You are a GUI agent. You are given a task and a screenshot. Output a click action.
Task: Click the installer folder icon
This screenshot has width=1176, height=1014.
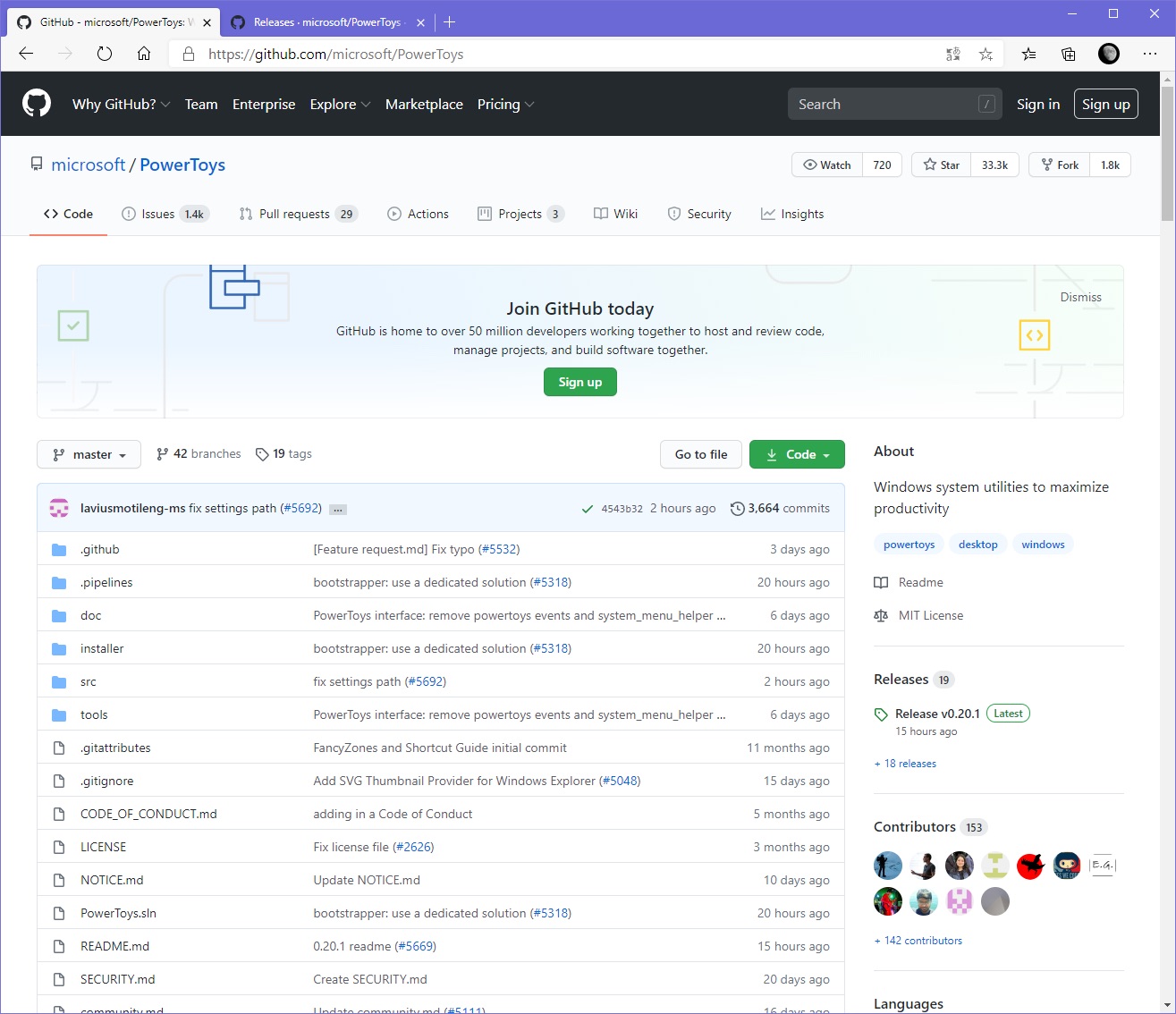pyautogui.click(x=59, y=648)
